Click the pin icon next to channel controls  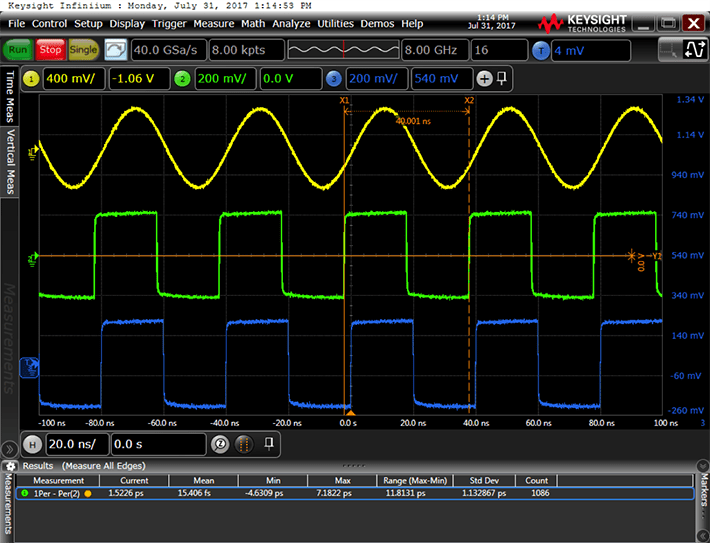click(502, 79)
